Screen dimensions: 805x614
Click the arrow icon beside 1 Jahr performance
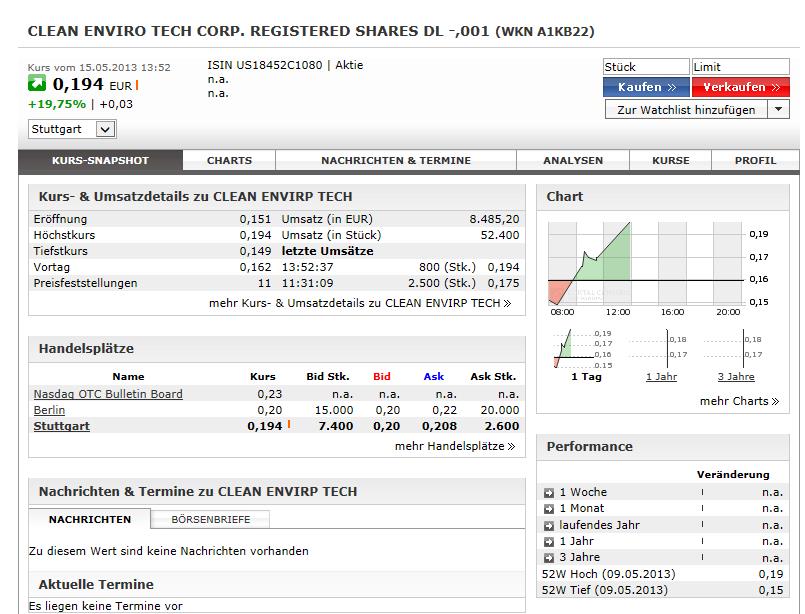pyautogui.click(x=549, y=540)
